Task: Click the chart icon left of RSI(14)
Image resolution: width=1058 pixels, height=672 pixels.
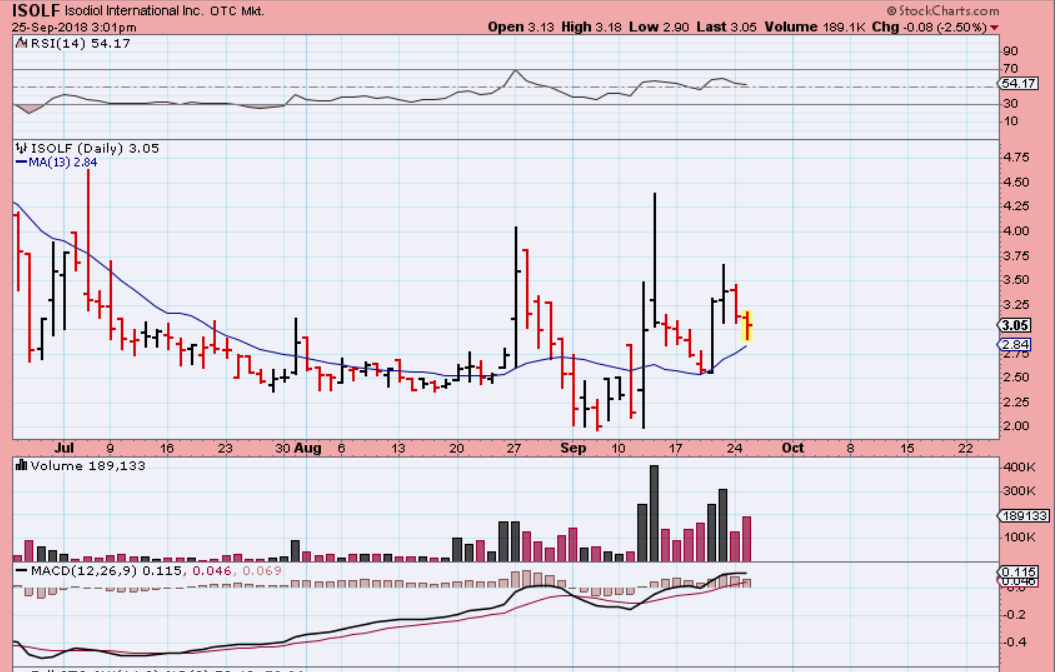Action: coord(21,44)
